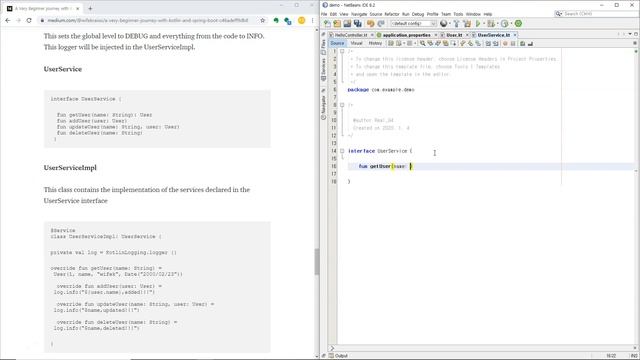Switch editor to History view
Screen dimensions: 640x360
[375, 43]
